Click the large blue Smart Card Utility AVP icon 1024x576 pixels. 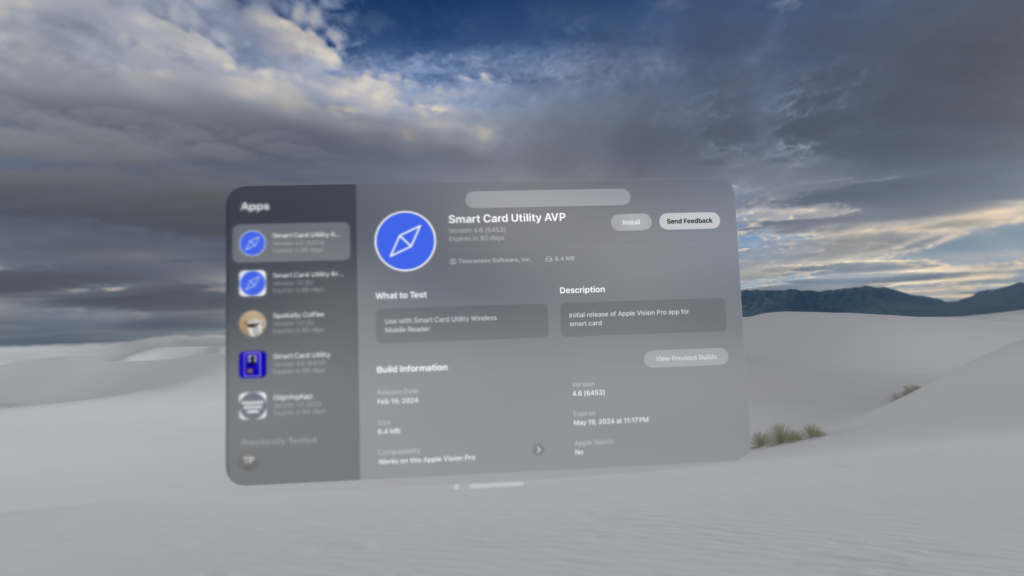(405, 241)
